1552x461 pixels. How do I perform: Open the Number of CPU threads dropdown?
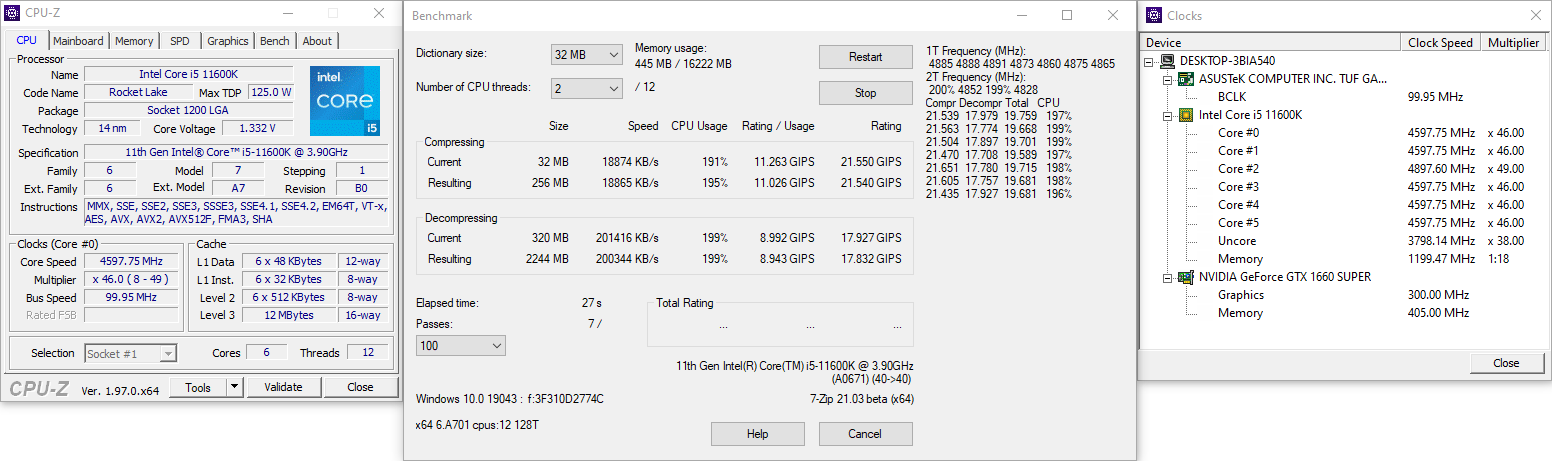point(587,89)
